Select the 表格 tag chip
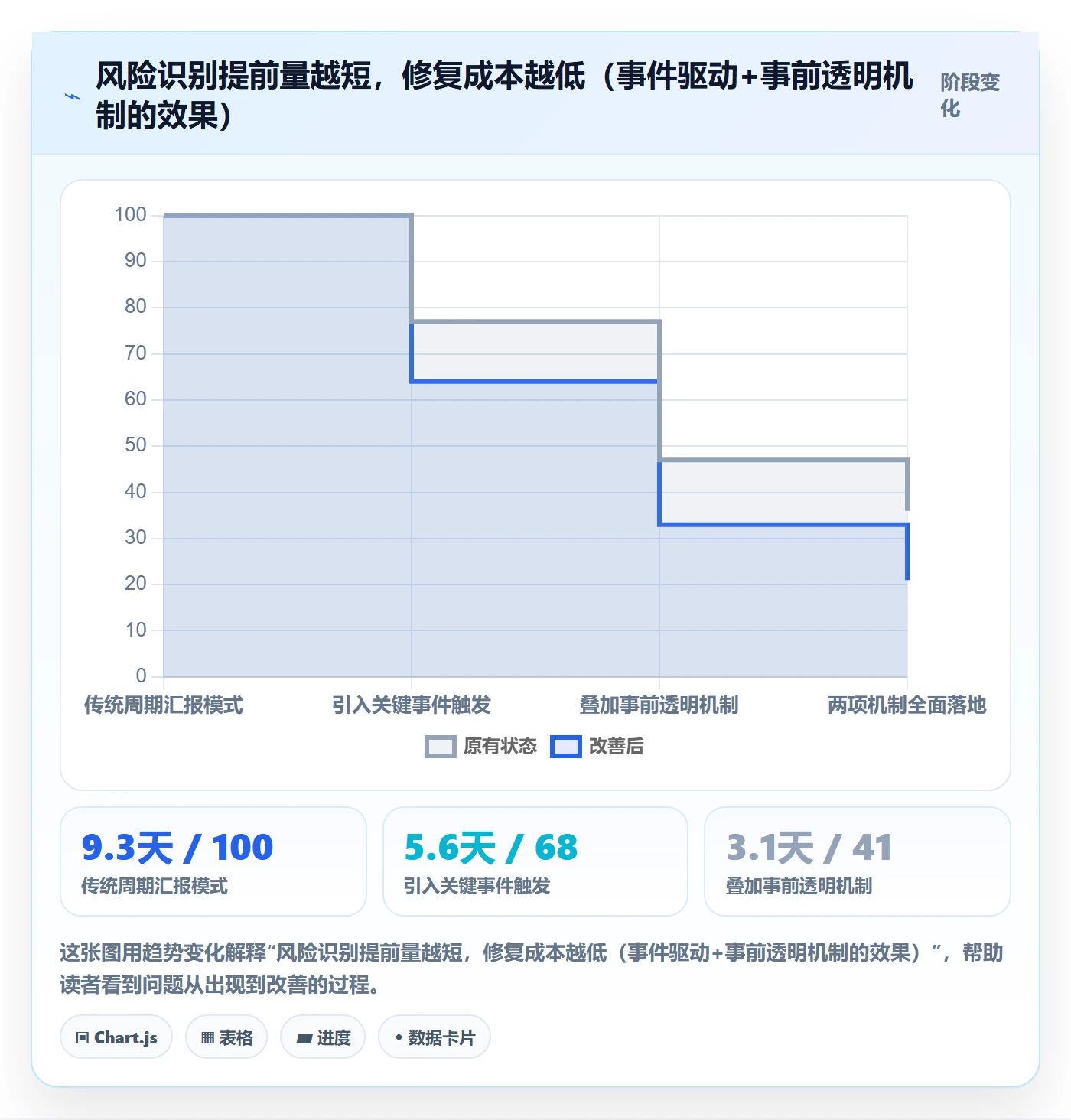Screen dimensions: 1071x1120 [226, 1037]
